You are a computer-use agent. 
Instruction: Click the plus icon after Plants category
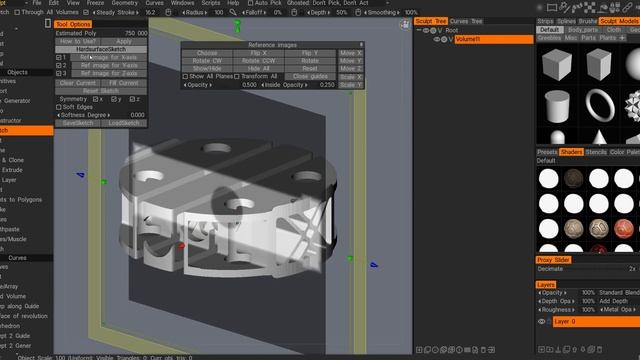[x=622, y=38]
